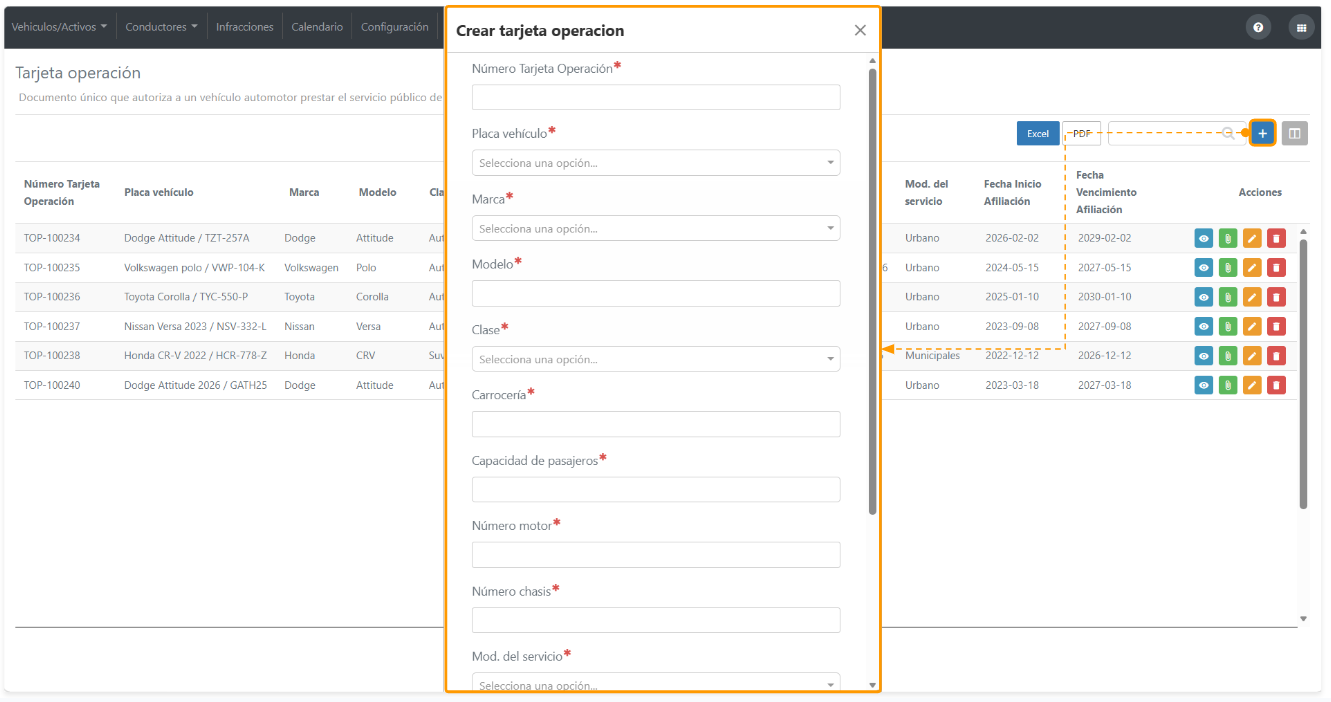Click the table search input box
The image size is (1331, 702).
pos(1175,134)
